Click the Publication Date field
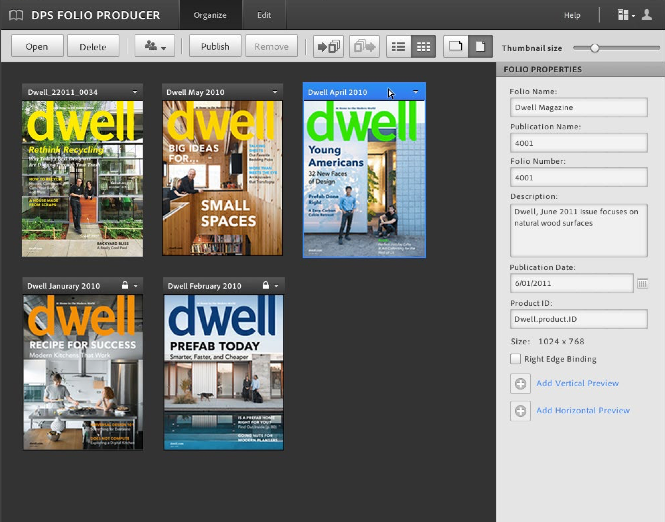 572,283
